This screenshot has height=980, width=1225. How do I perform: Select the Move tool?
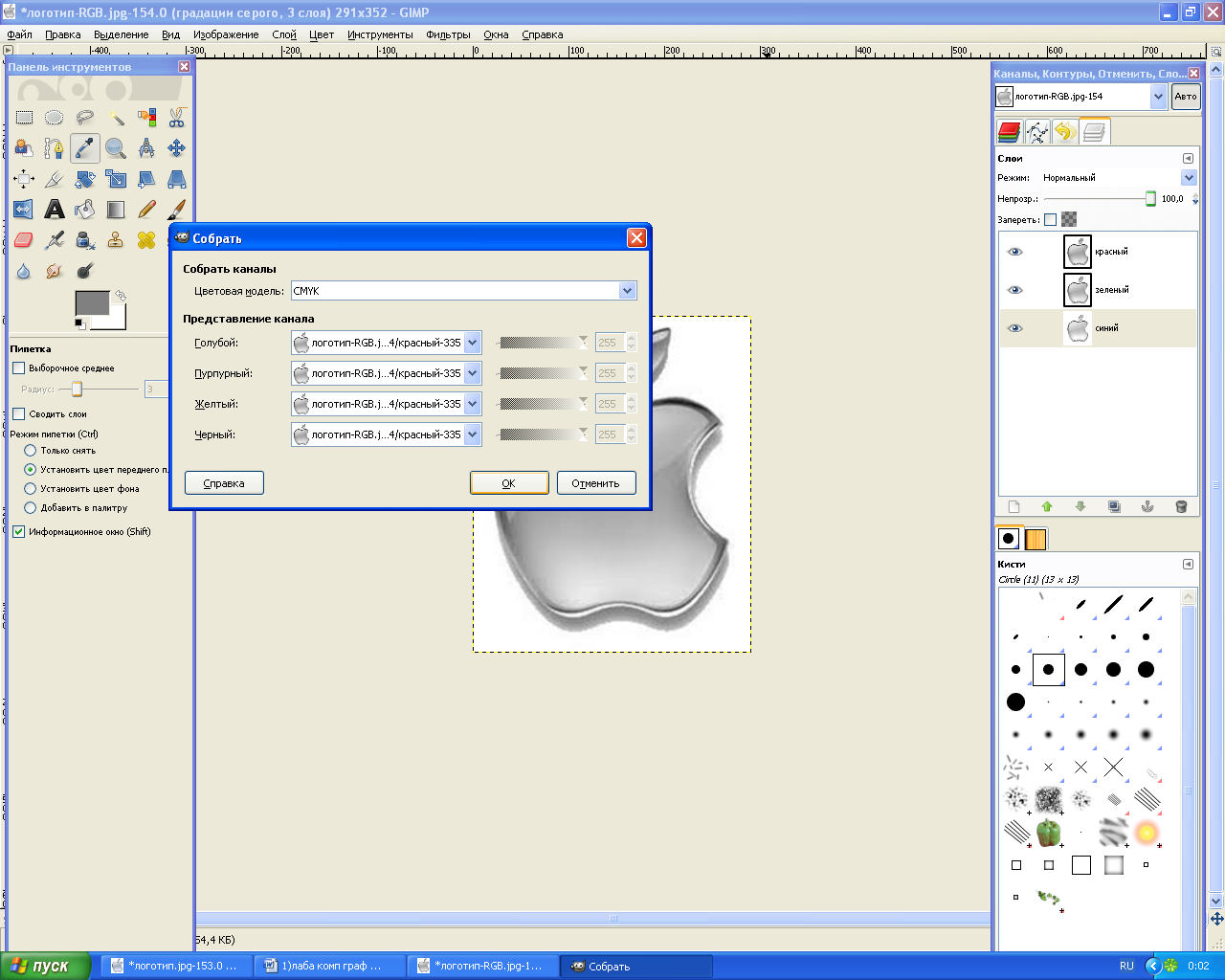coord(177,148)
